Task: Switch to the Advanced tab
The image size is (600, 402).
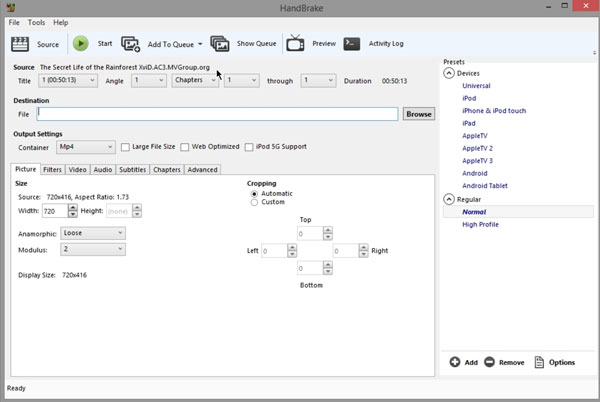Action: (202, 169)
